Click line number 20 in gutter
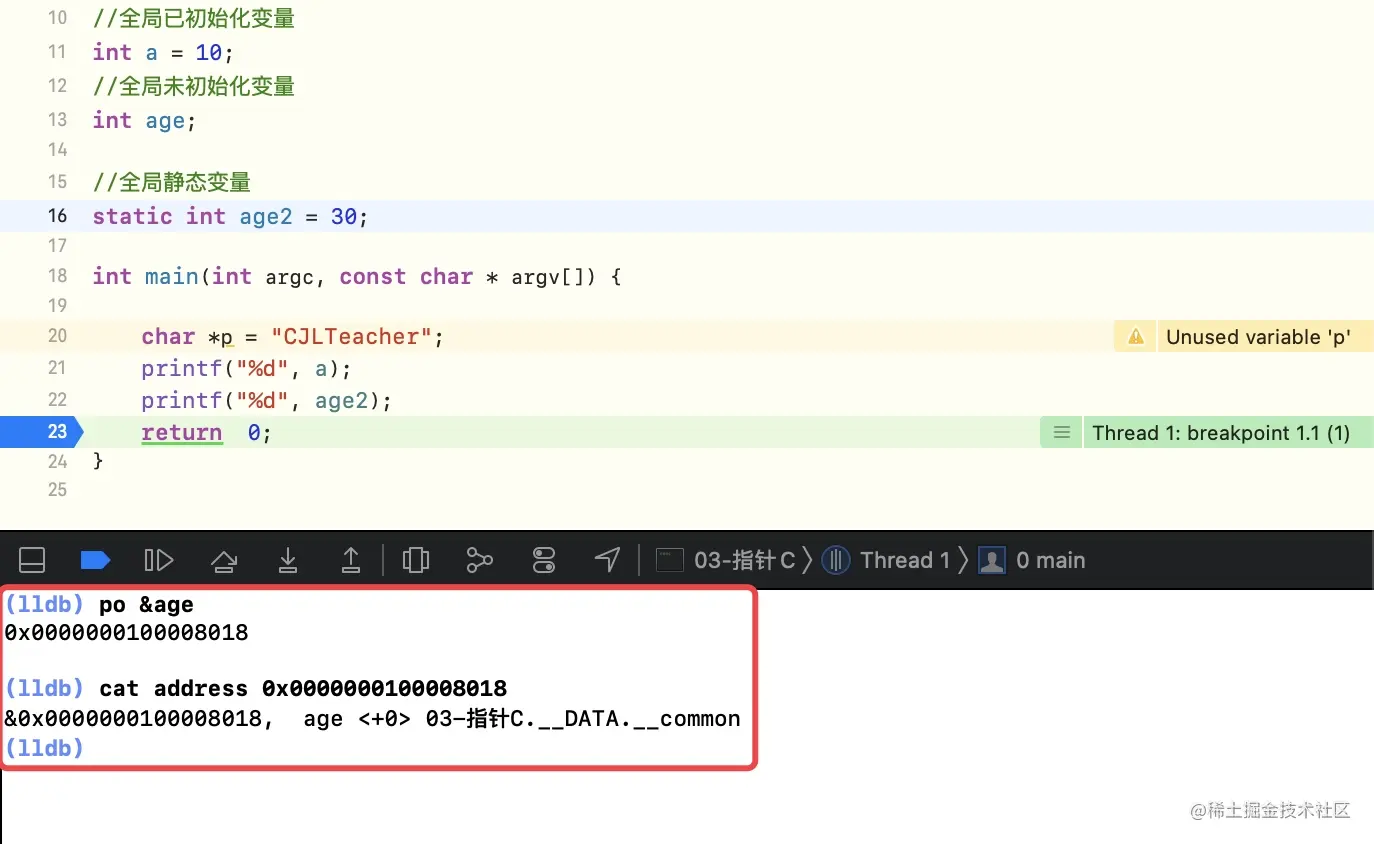The height and width of the screenshot is (844, 1374). tap(57, 336)
